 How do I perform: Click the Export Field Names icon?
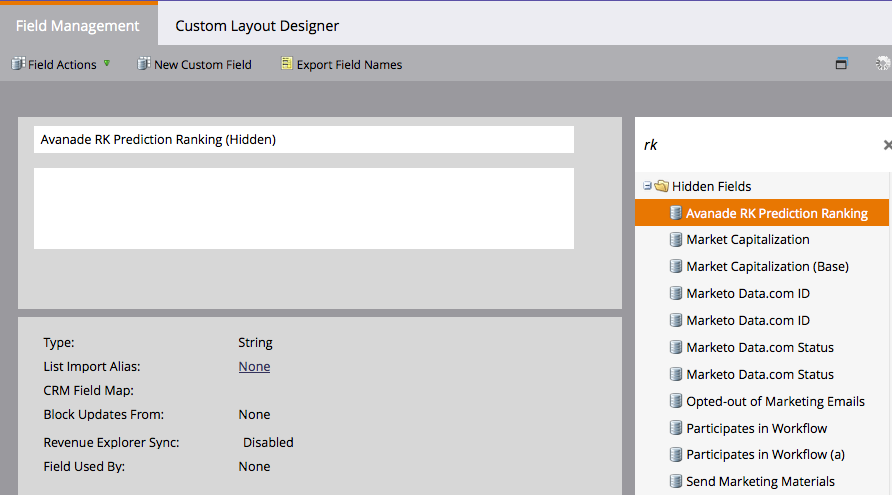click(x=287, y=64)
